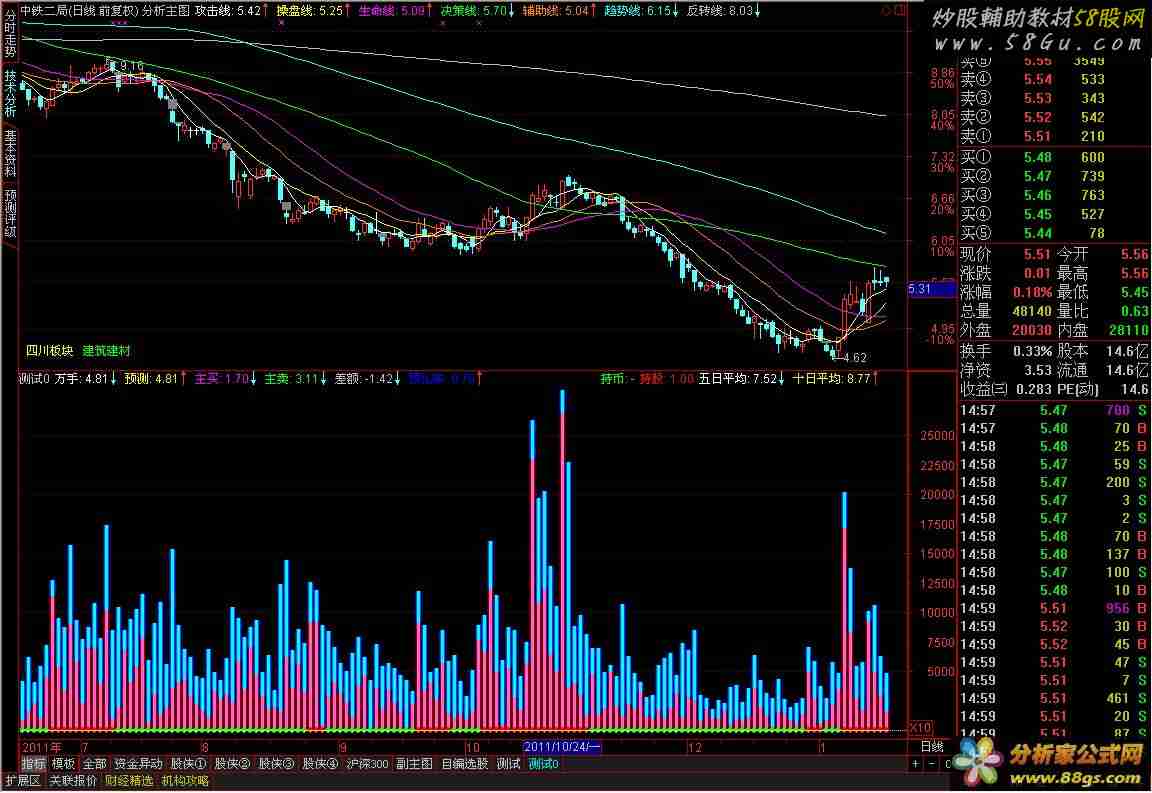The width and height of the screenshot is (1152, 793).
Task: Select the 资金异动 indicator tab
Action: pos(138,764)
